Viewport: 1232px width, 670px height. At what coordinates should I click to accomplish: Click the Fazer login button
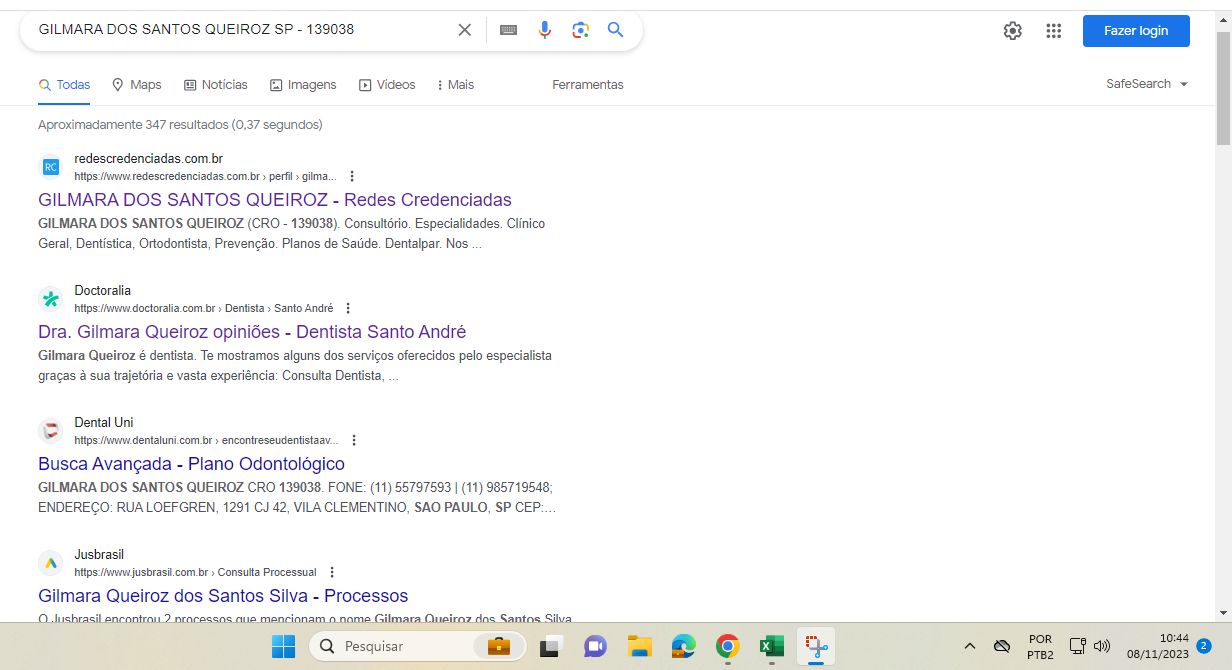point(1136,31)
